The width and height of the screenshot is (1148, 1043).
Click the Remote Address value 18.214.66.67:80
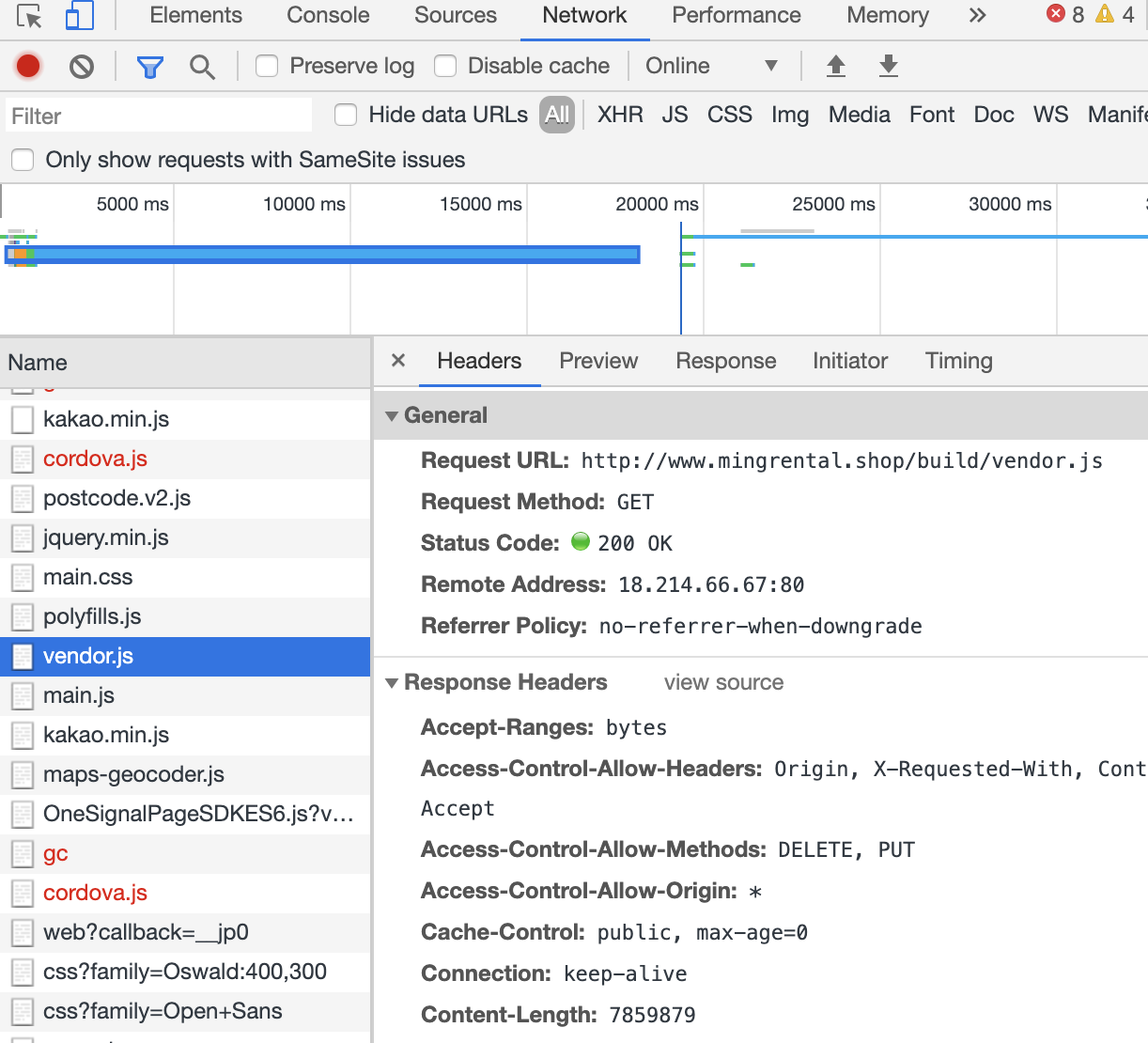(711, 584)
